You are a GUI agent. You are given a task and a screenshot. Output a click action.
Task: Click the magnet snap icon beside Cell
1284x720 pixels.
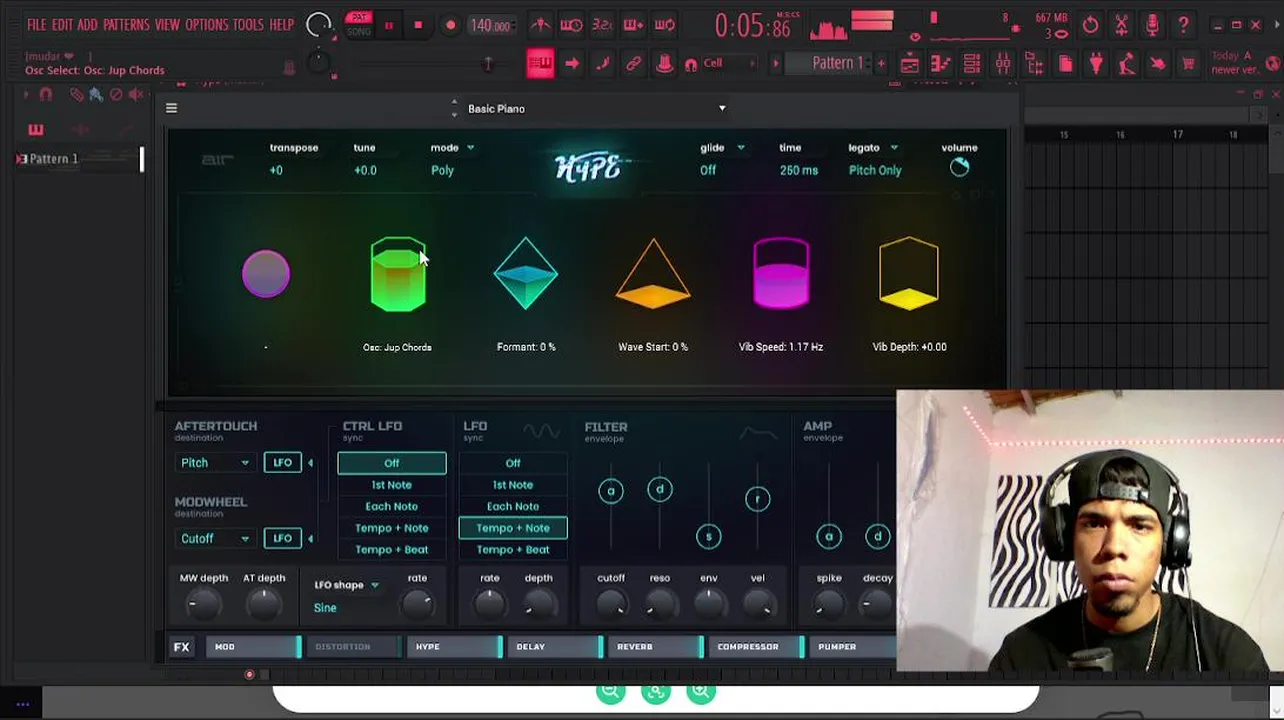coord(690,65)
